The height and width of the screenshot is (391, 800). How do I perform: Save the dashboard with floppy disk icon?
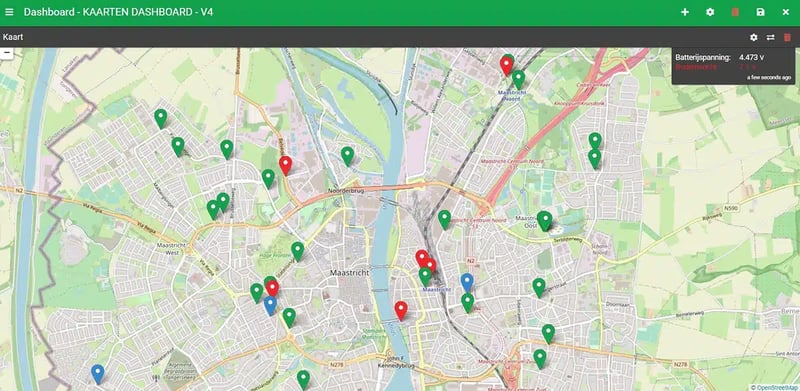pyautogui.click(x=761, y=12)
